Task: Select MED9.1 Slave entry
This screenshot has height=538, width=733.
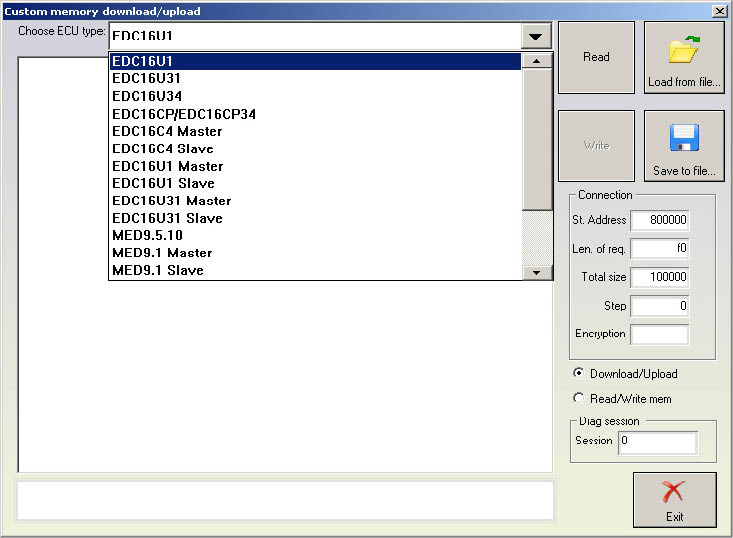Action: pos(157,270)
